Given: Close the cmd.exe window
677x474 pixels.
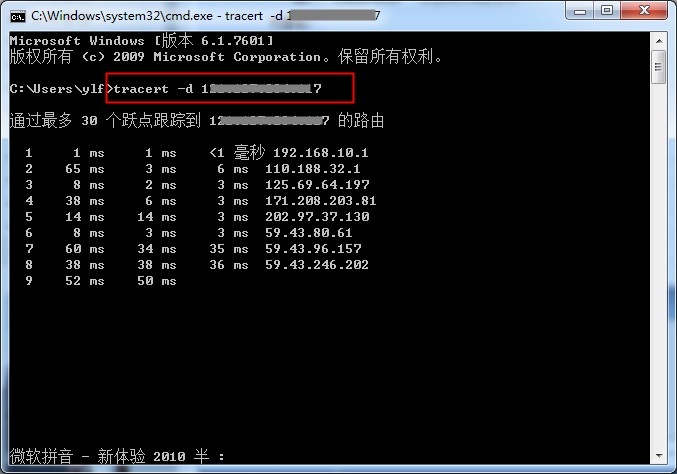Looking at the screenshot, I should 644,11.
